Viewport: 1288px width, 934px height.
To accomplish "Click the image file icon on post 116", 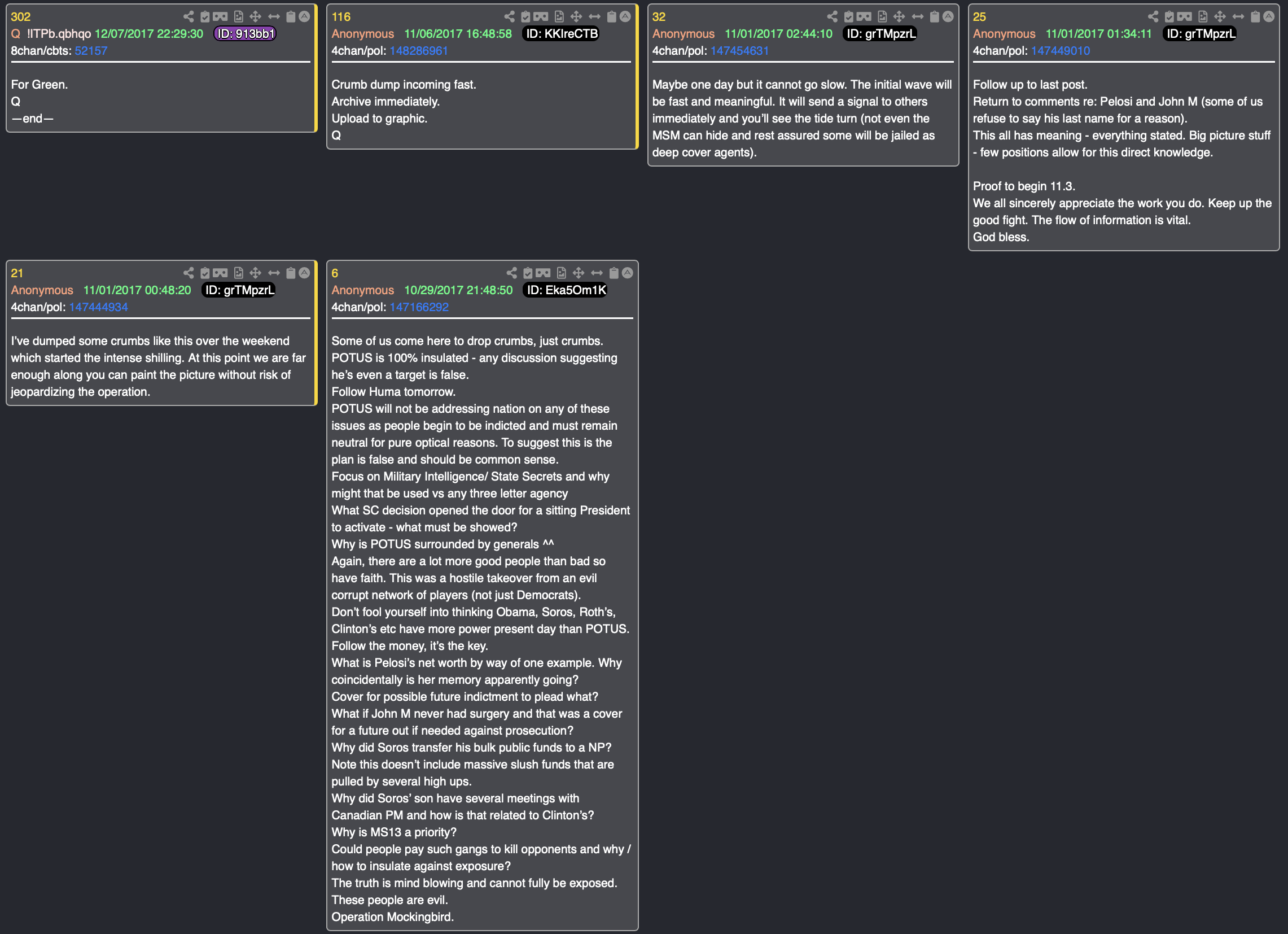I will [x=559, y=16].
